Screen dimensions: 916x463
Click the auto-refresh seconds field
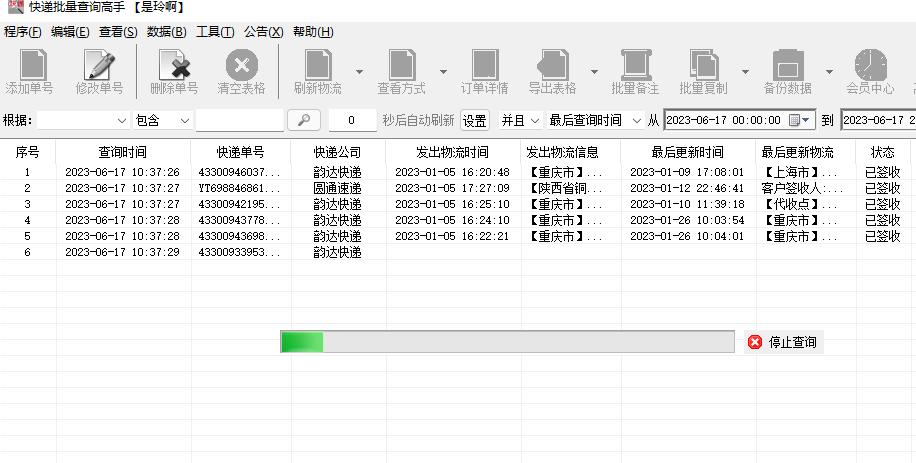click(x=352, y=120)
